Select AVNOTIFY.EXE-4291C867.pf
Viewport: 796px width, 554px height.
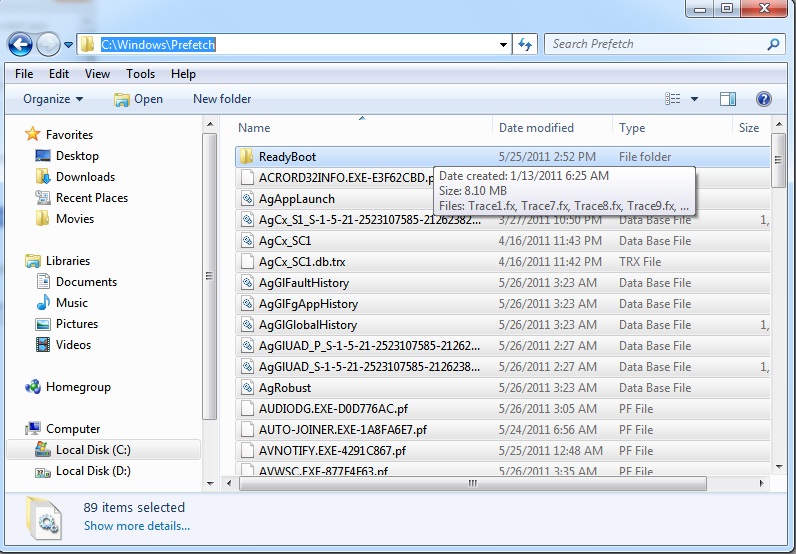[503, 450]
